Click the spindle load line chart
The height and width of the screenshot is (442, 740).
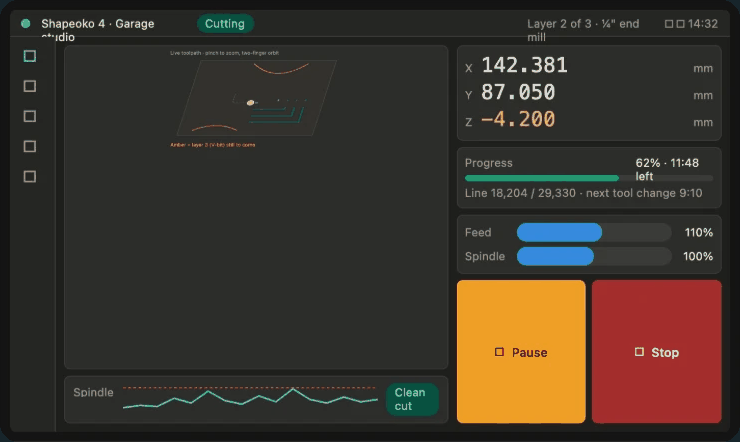point(250,398)
